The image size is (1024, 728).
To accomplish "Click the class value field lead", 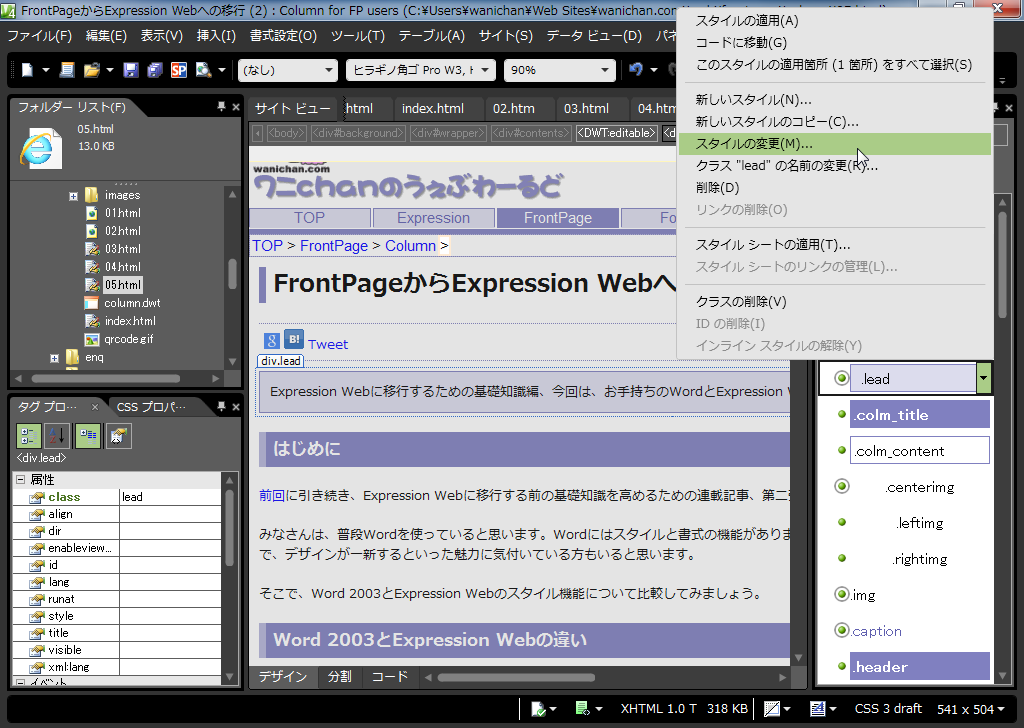I will 170,497.
